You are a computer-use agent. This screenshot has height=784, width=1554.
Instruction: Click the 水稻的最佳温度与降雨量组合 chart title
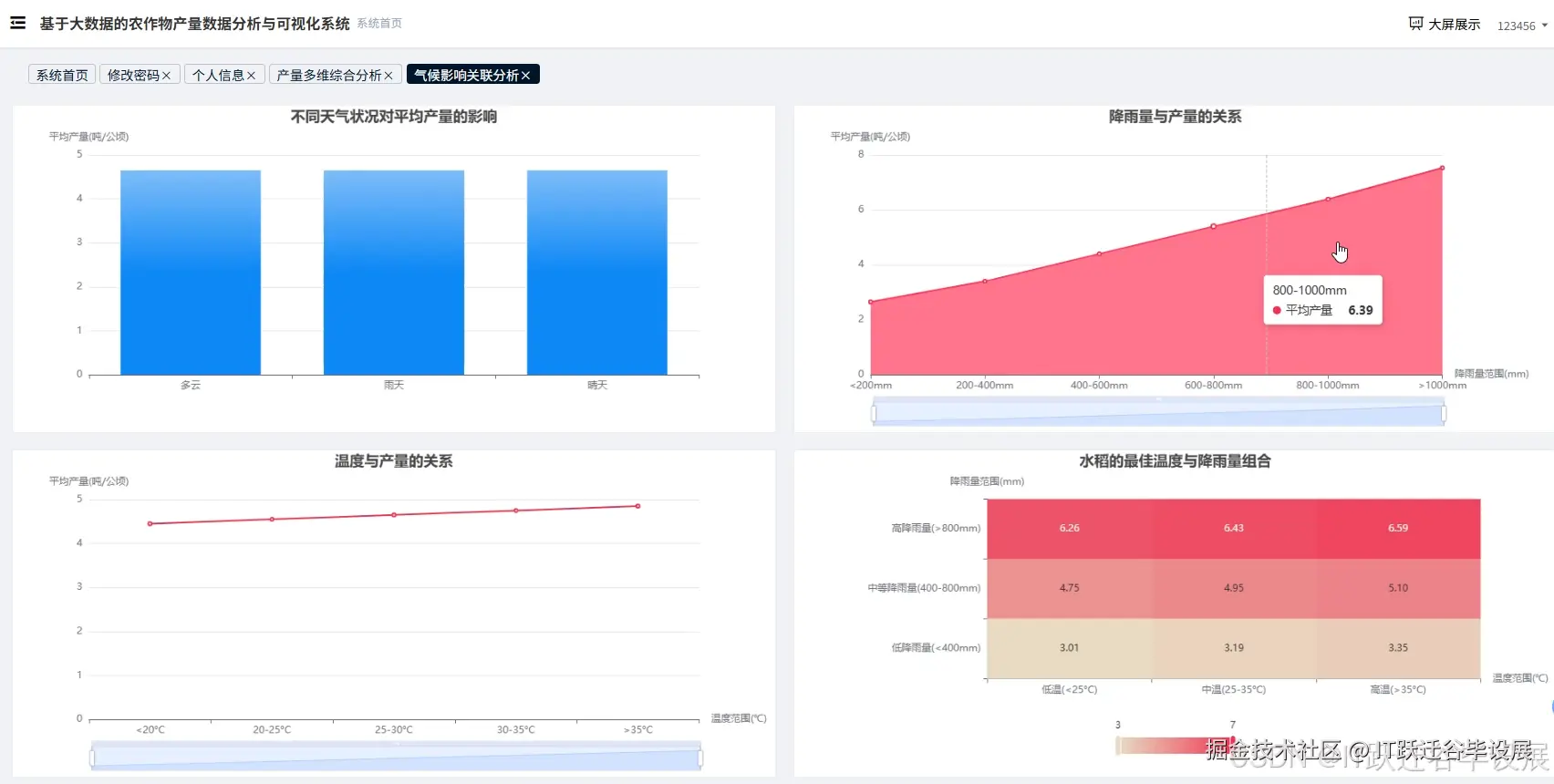[x=1175, y=461]
